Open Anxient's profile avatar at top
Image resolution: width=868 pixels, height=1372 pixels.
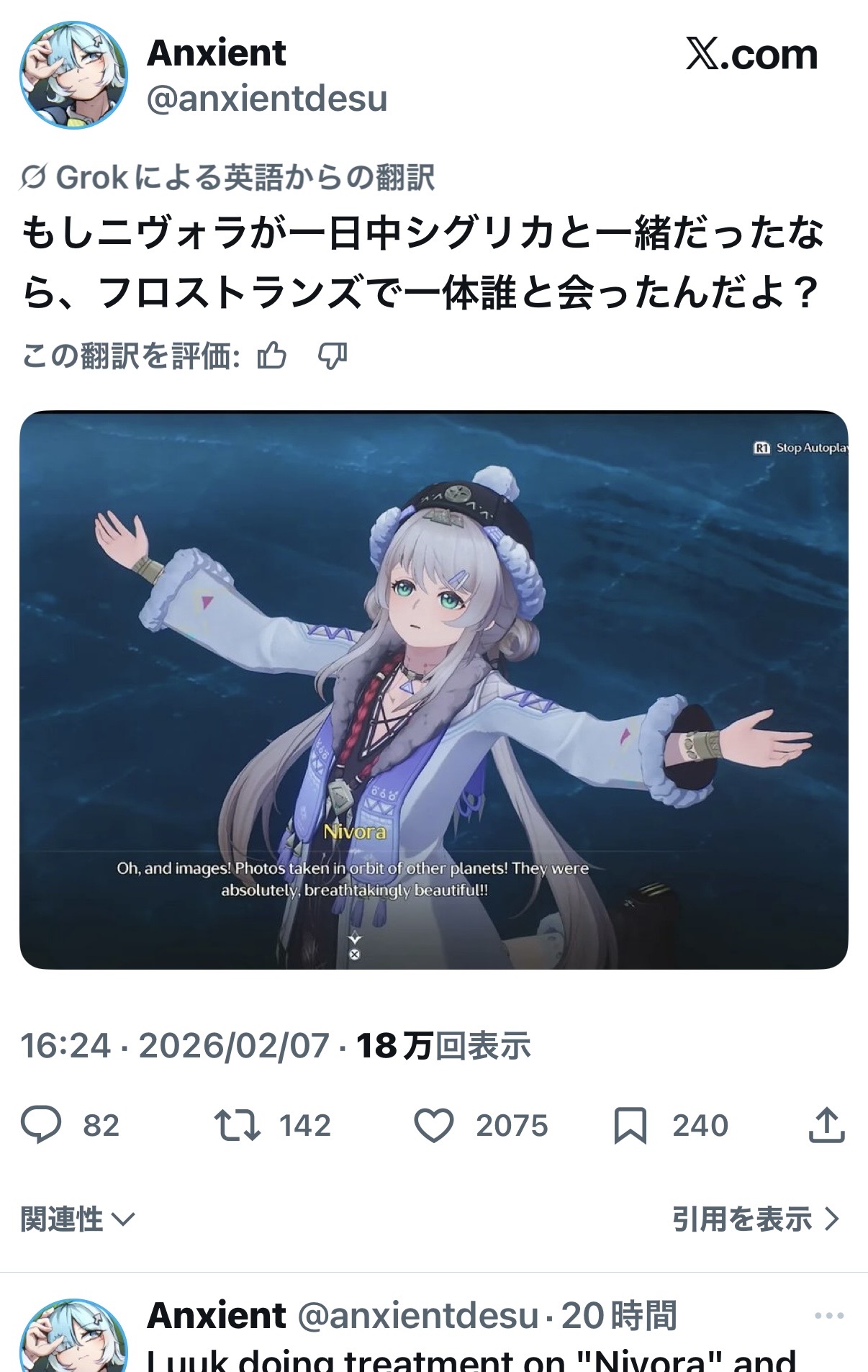73,75
